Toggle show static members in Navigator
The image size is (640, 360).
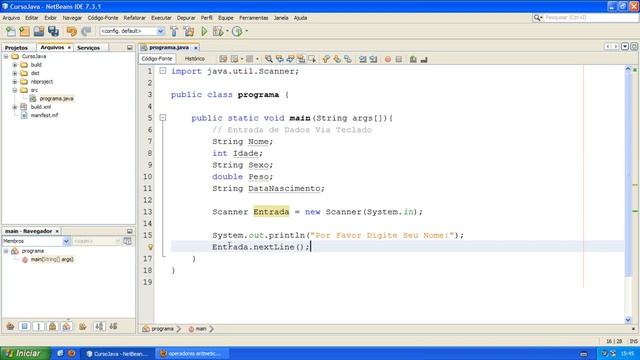(38, 326)
